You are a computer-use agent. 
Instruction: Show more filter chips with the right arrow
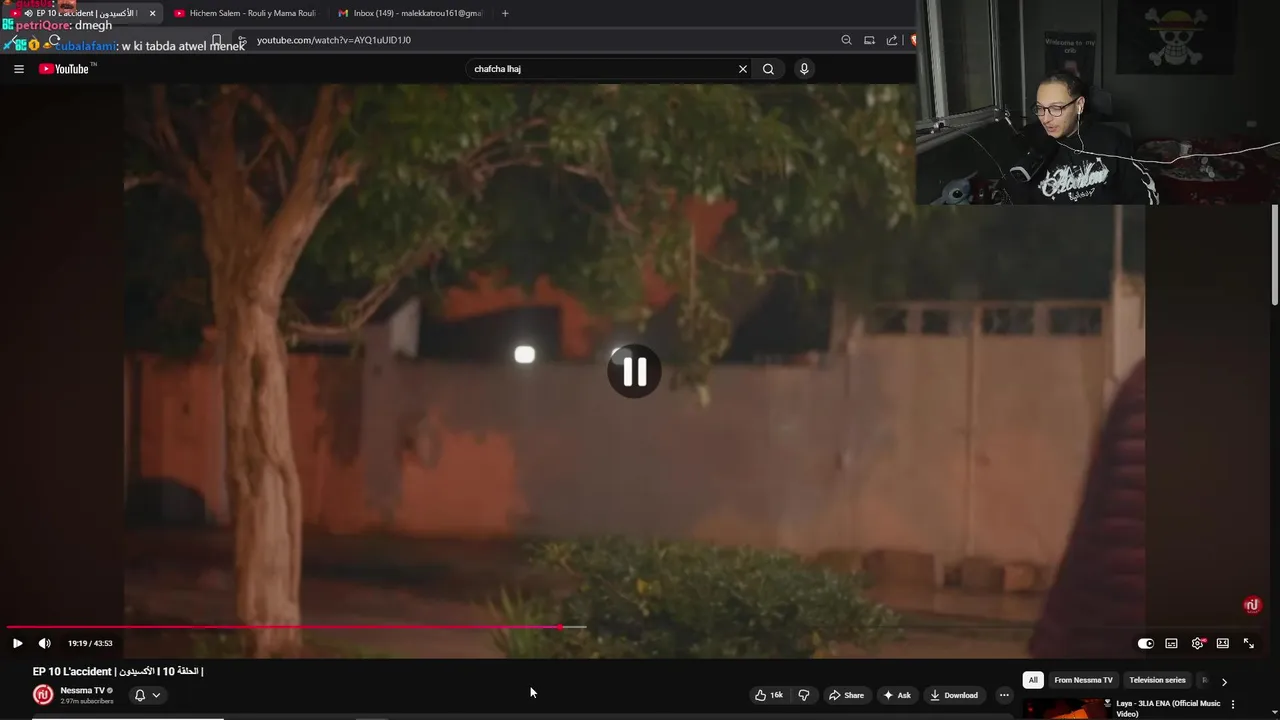(1224, 681)
